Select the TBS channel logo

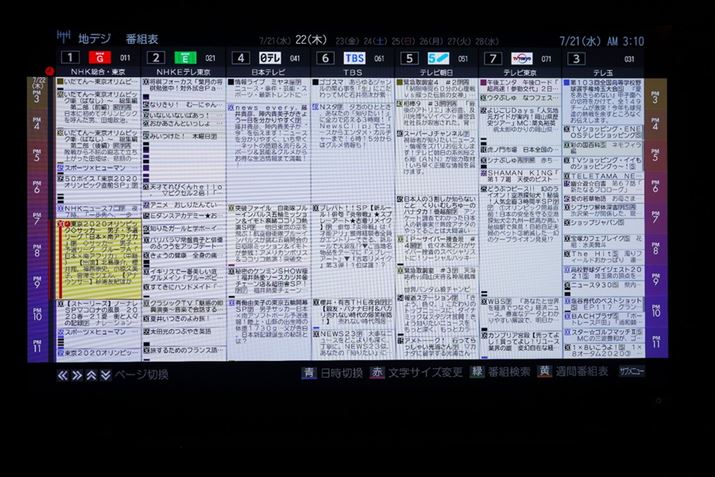pyautogui.click(x=354, y=58)
